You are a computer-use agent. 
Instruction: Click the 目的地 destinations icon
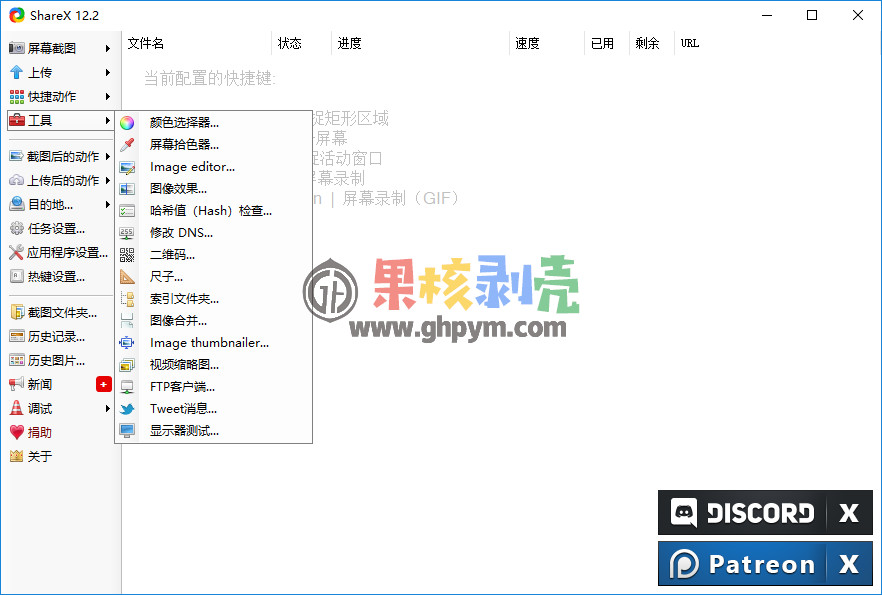point(17,204)
